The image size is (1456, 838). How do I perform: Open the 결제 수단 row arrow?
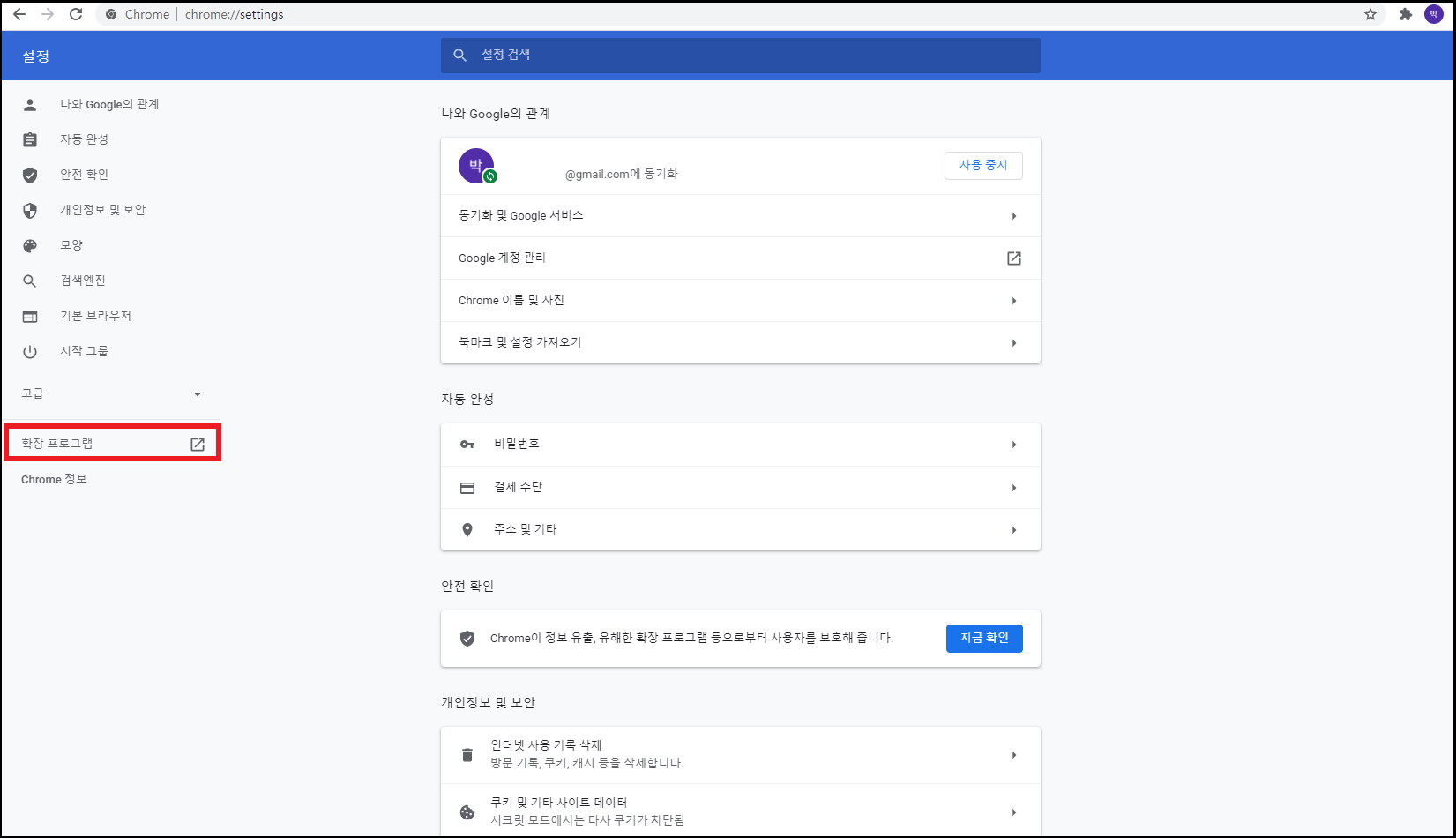point(1014,488)
